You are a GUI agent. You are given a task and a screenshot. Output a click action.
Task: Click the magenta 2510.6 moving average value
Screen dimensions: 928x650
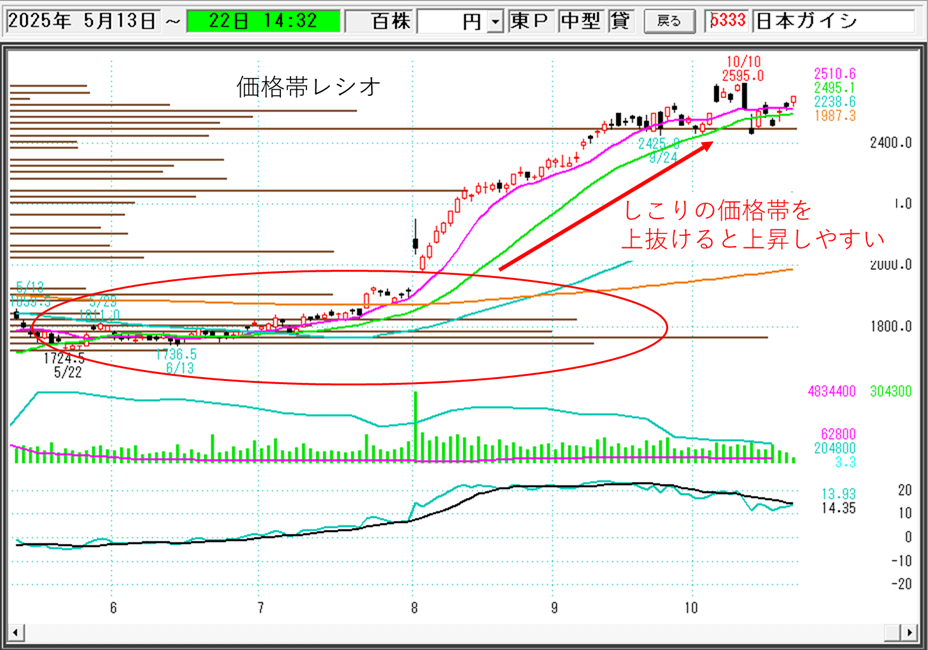[834, 74]
